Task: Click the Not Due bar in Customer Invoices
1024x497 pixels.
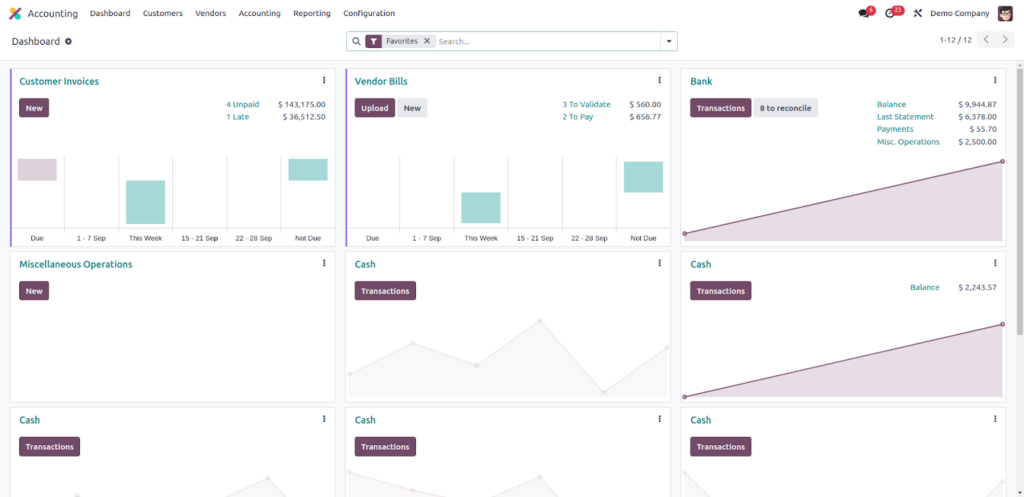Action: tap(308, 170)
